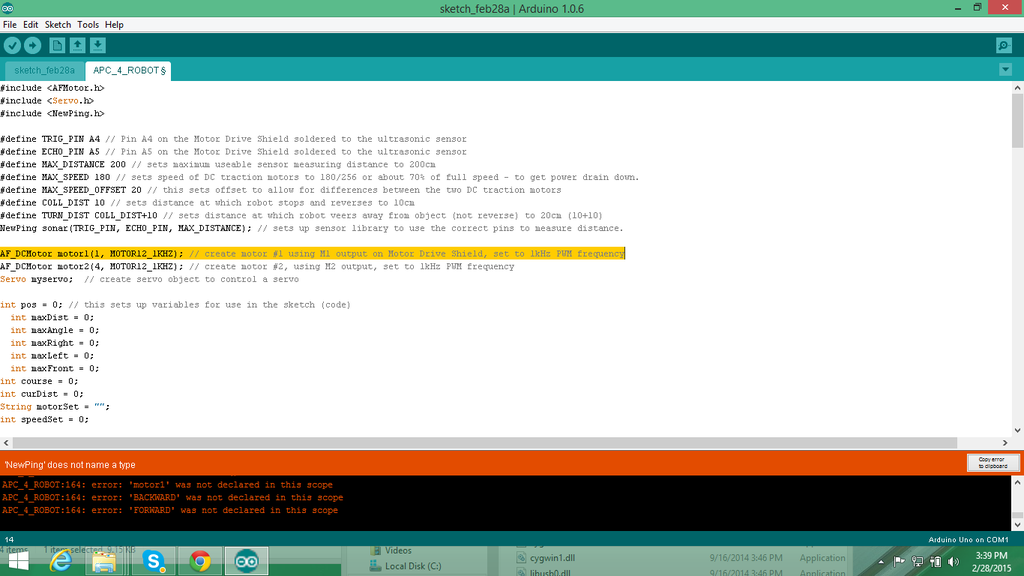Open Local Disk (C:) in Explorer window
Image resolution: width=1024 pixels, height=576 pixels.
coord(406,566)
